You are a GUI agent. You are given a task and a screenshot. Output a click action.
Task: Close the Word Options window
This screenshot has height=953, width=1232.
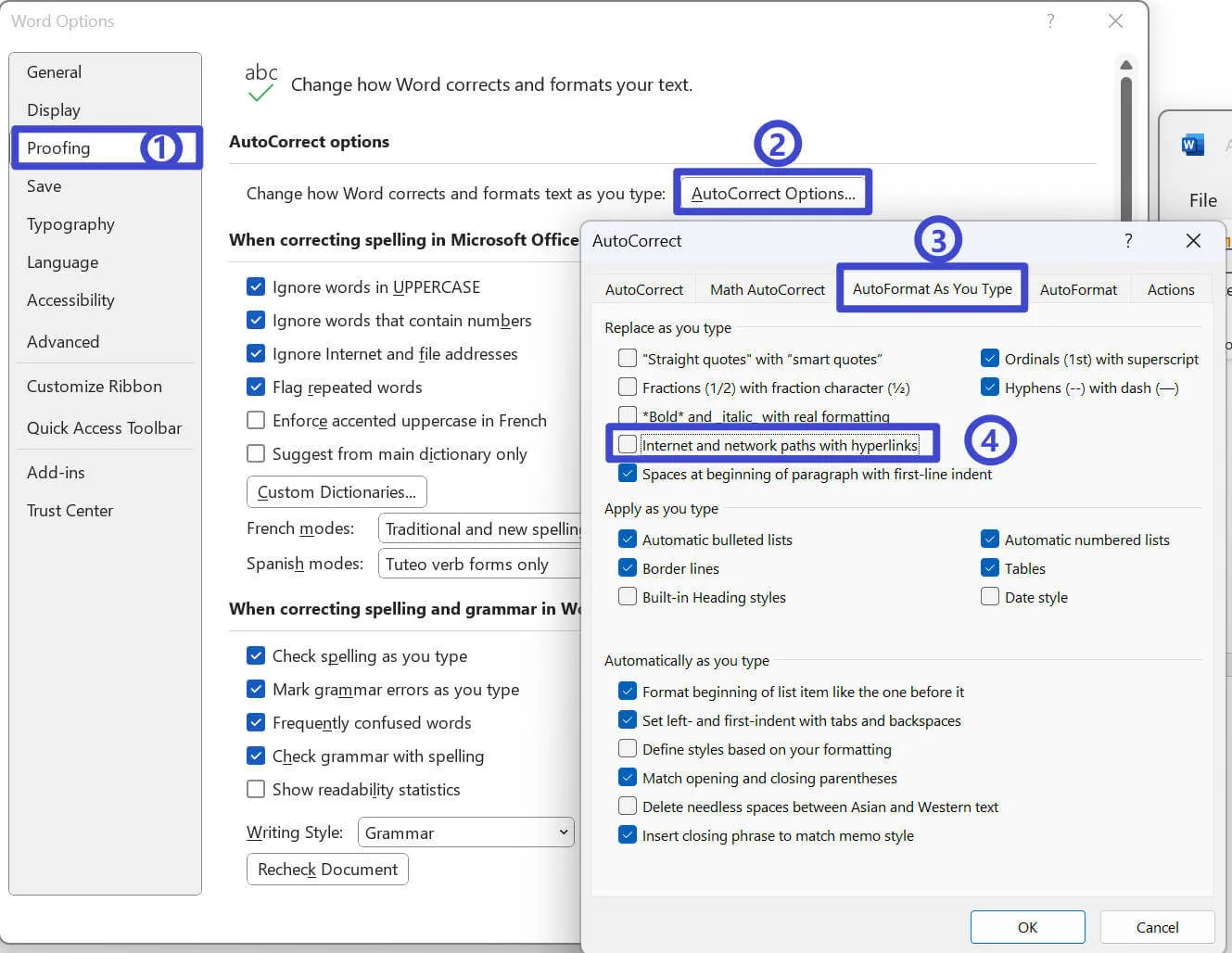point(1115,20)
